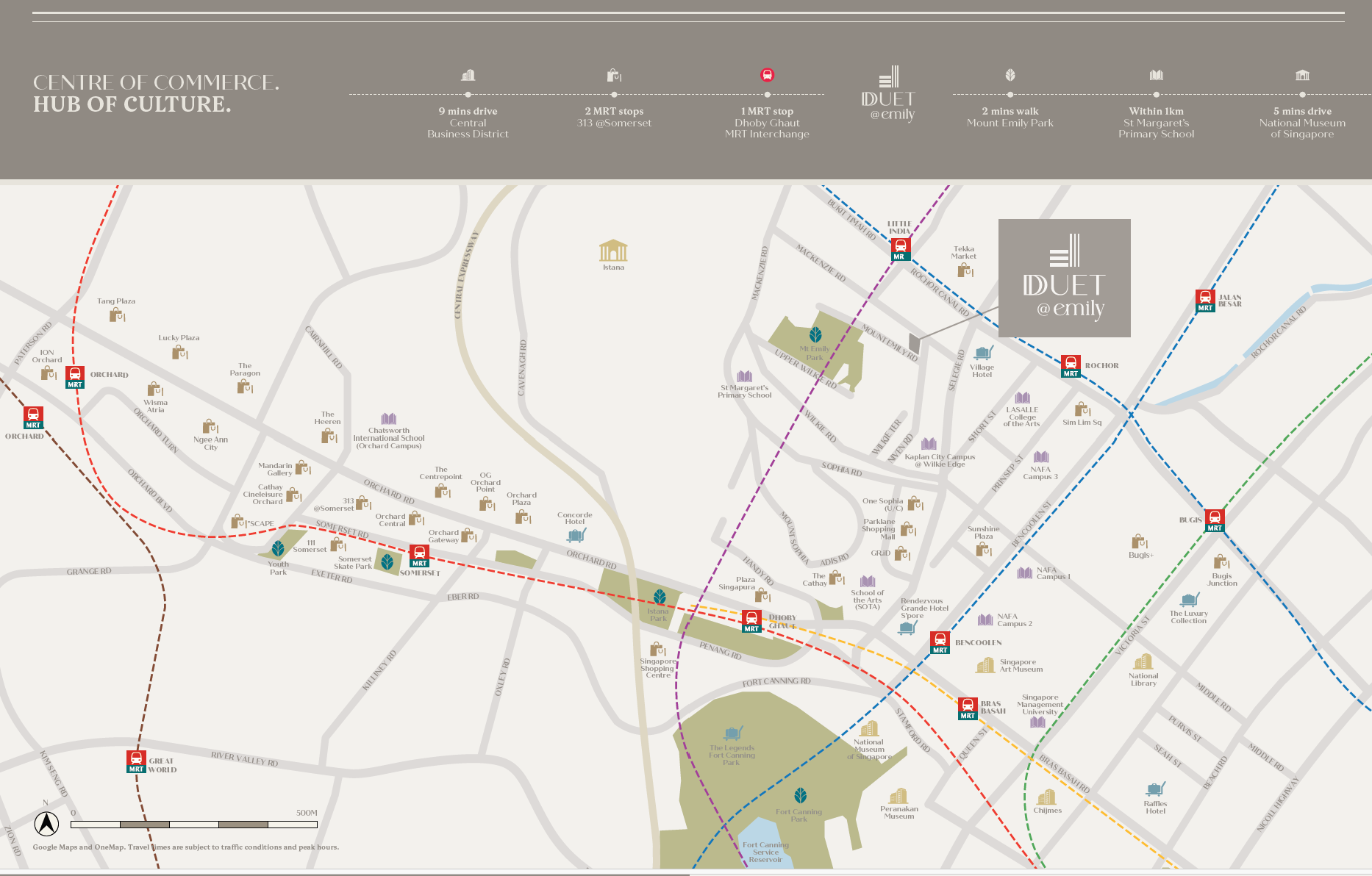Image resolution: width=1372 pixels, height=876 pixels.
Task: Click the Tekka Market shopping icon
Action: pyautogui.click(x=965, y=270)
